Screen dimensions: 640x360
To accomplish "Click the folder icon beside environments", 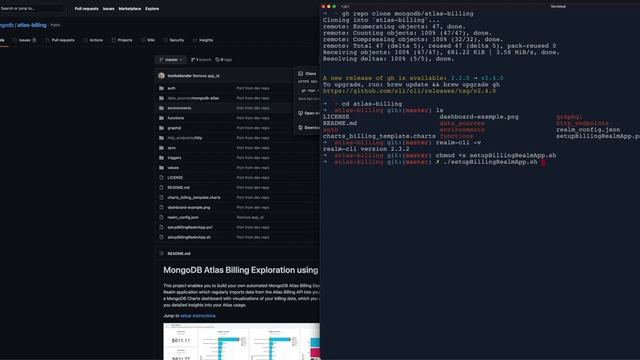I will click(x=161, y=108).
